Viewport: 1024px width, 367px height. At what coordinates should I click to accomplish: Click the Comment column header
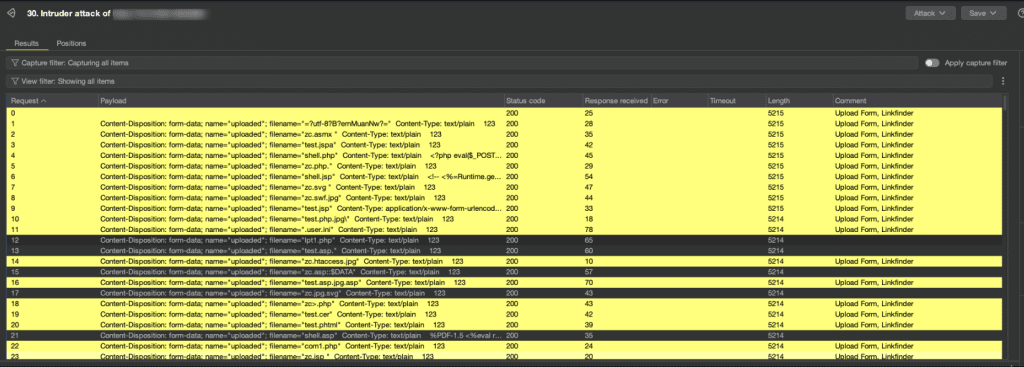pyautogui.click(x=850, y=101)
